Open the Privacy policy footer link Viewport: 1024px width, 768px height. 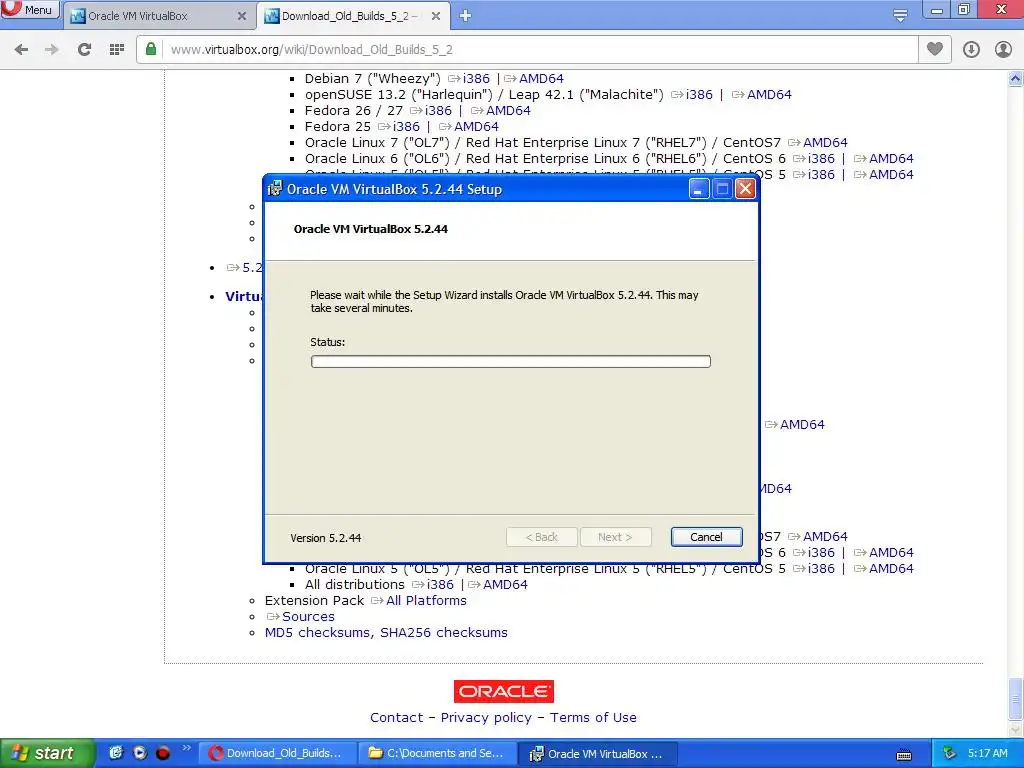point(486,718)
